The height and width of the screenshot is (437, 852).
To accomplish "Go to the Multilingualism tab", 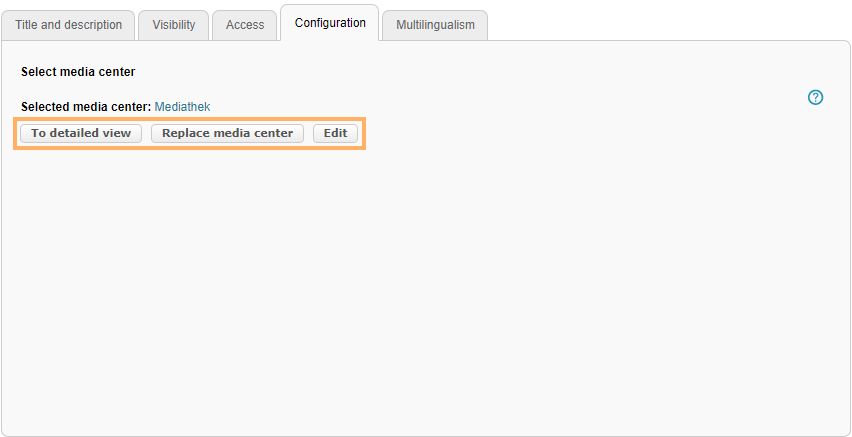I will pos(435,25).
